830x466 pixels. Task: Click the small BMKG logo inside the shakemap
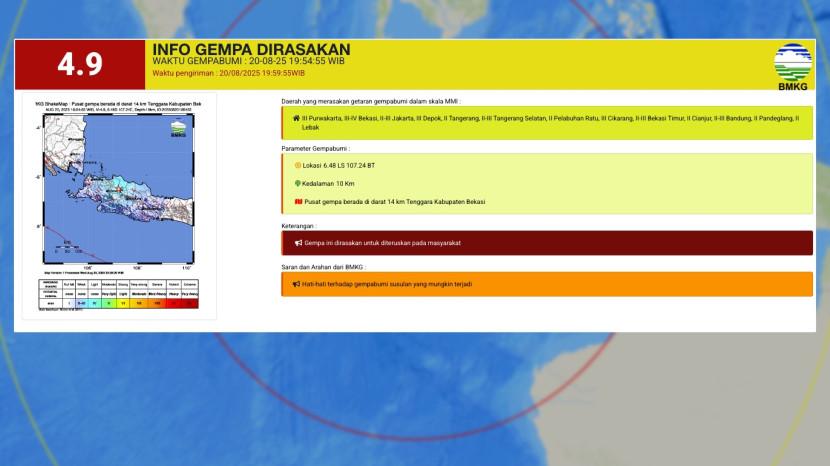[x=178, y=127]
